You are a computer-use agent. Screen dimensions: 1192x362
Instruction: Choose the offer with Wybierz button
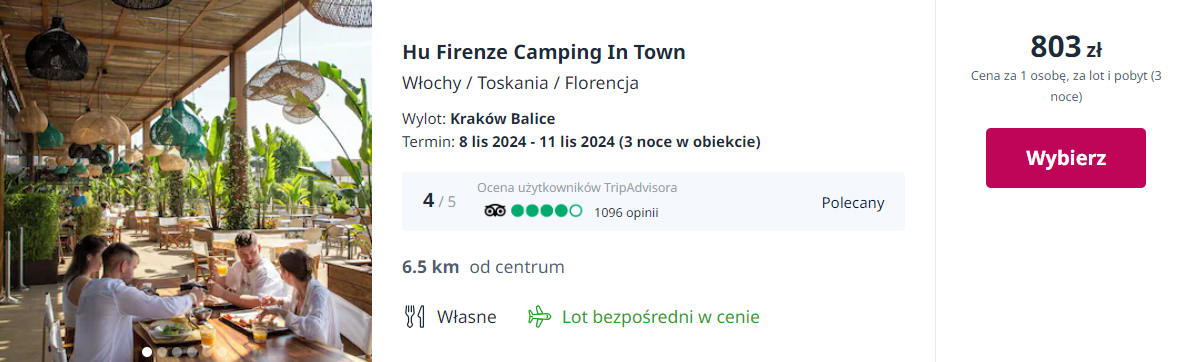1065,158
